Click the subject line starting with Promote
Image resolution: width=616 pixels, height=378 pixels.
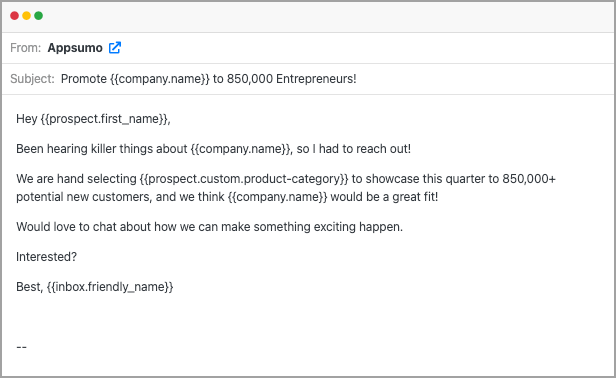pos(209,79)
